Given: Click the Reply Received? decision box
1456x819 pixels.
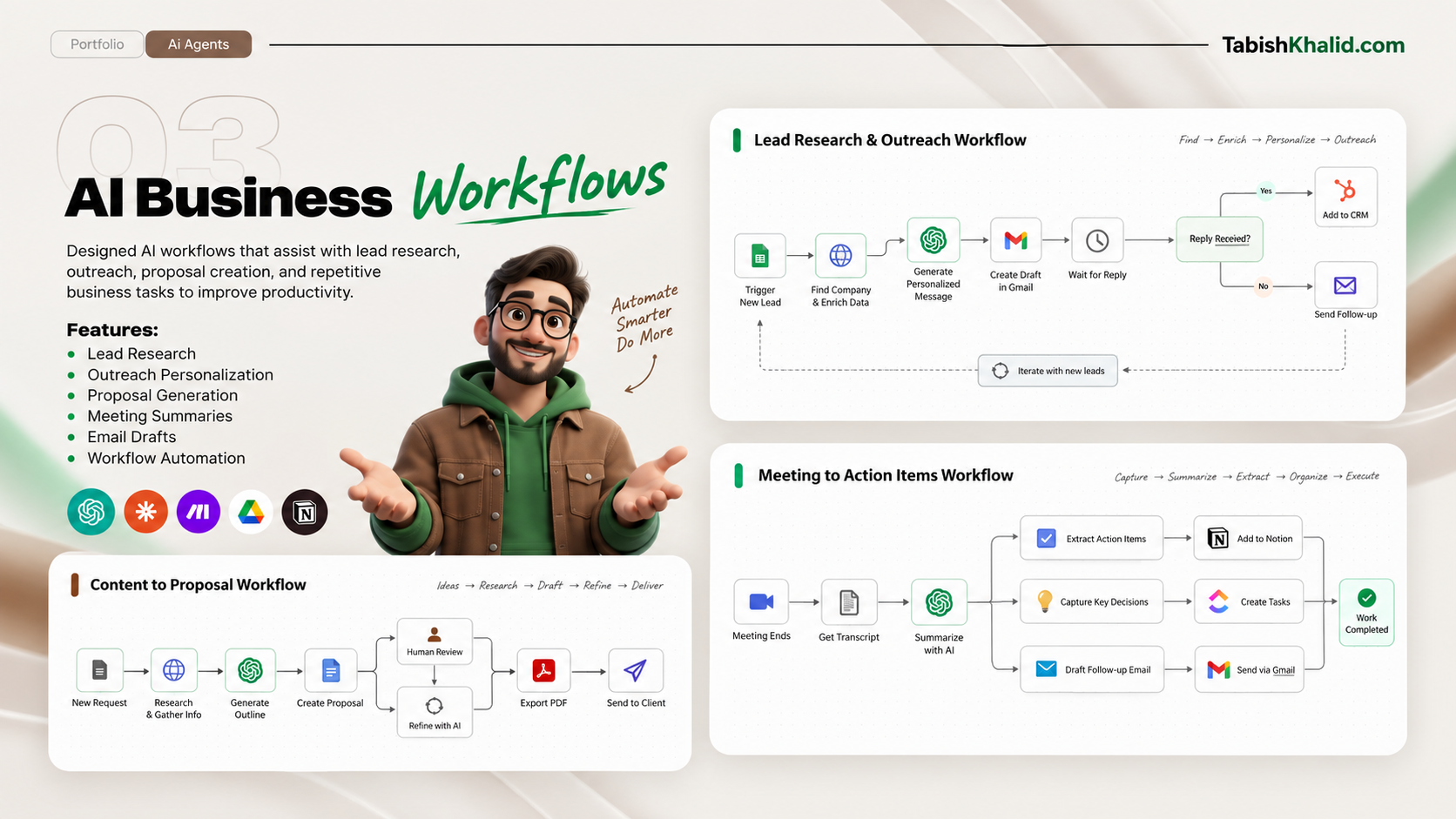Looking at the screenshot, I should point(1219,239).
